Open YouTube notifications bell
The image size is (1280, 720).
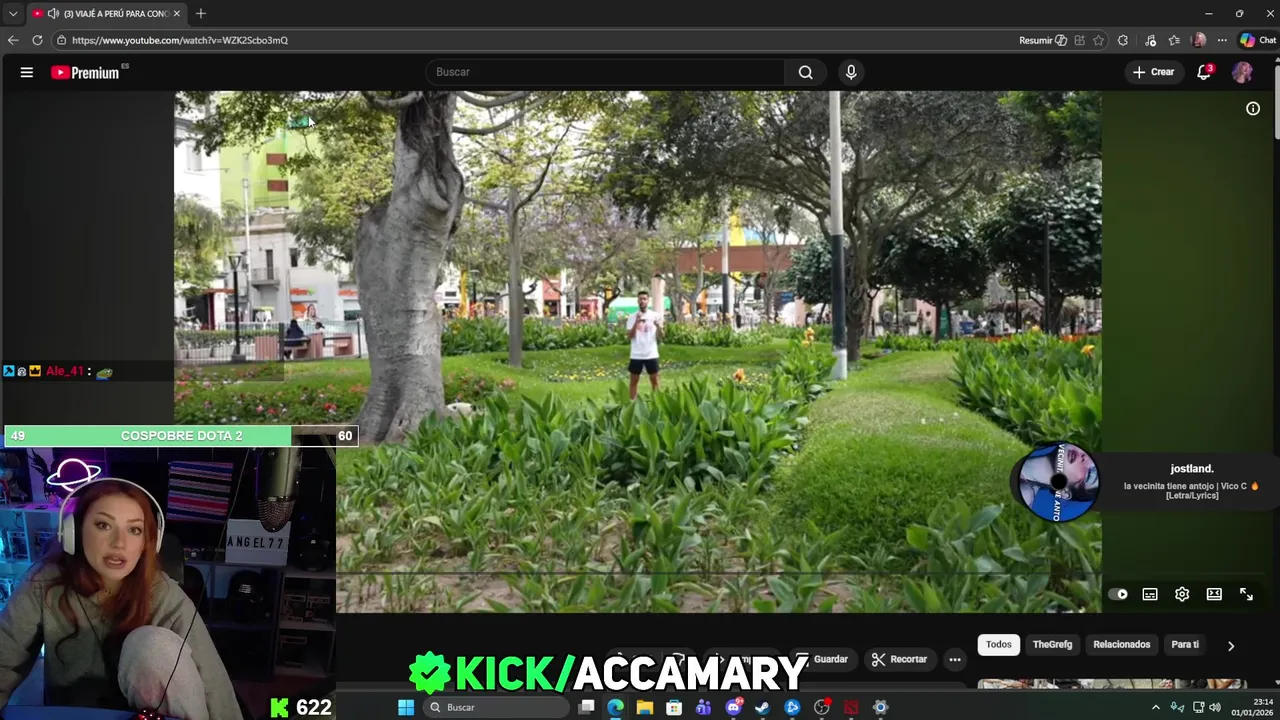pos(1204,72)
